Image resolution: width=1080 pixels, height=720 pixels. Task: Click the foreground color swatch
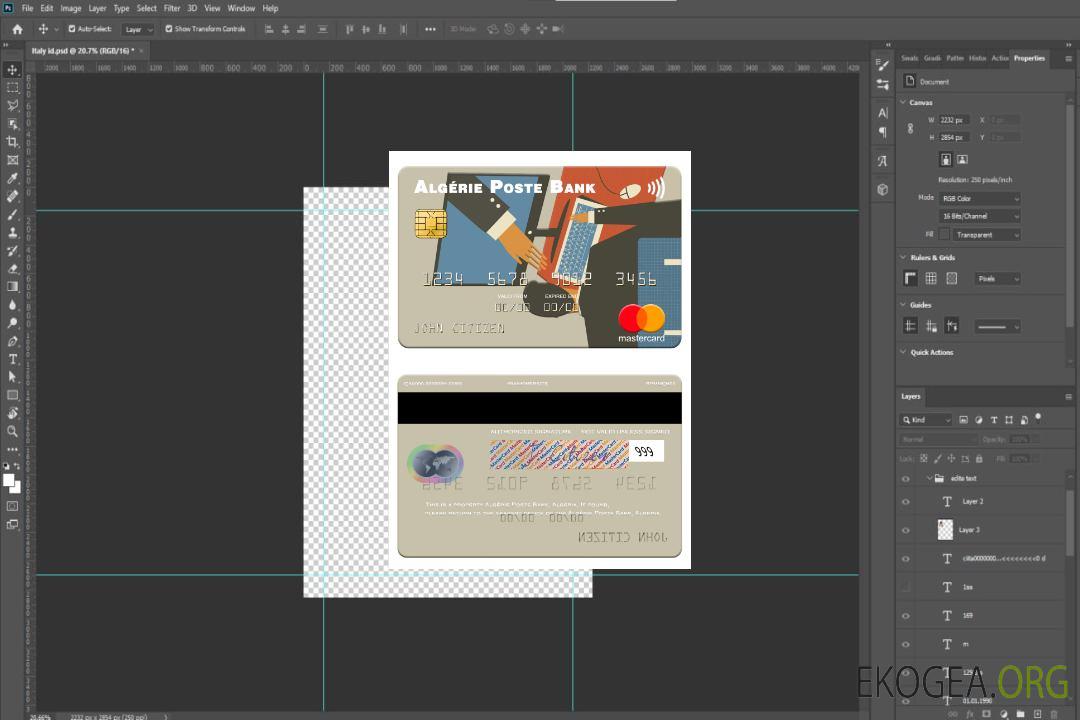9,480
